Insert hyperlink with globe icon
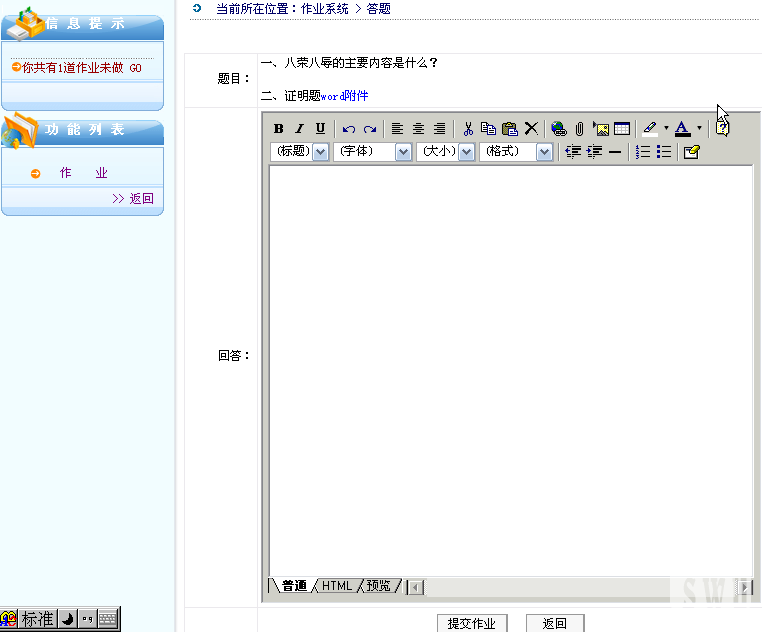The width and height of the screenshot is (762, 632). 558,129
